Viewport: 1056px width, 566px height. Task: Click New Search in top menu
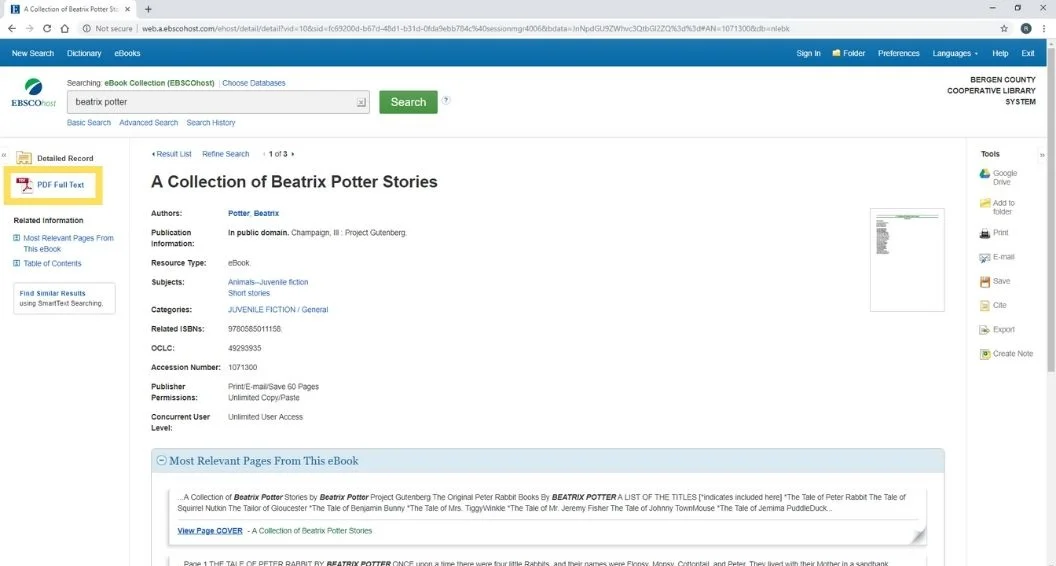[x=33, y=53]
